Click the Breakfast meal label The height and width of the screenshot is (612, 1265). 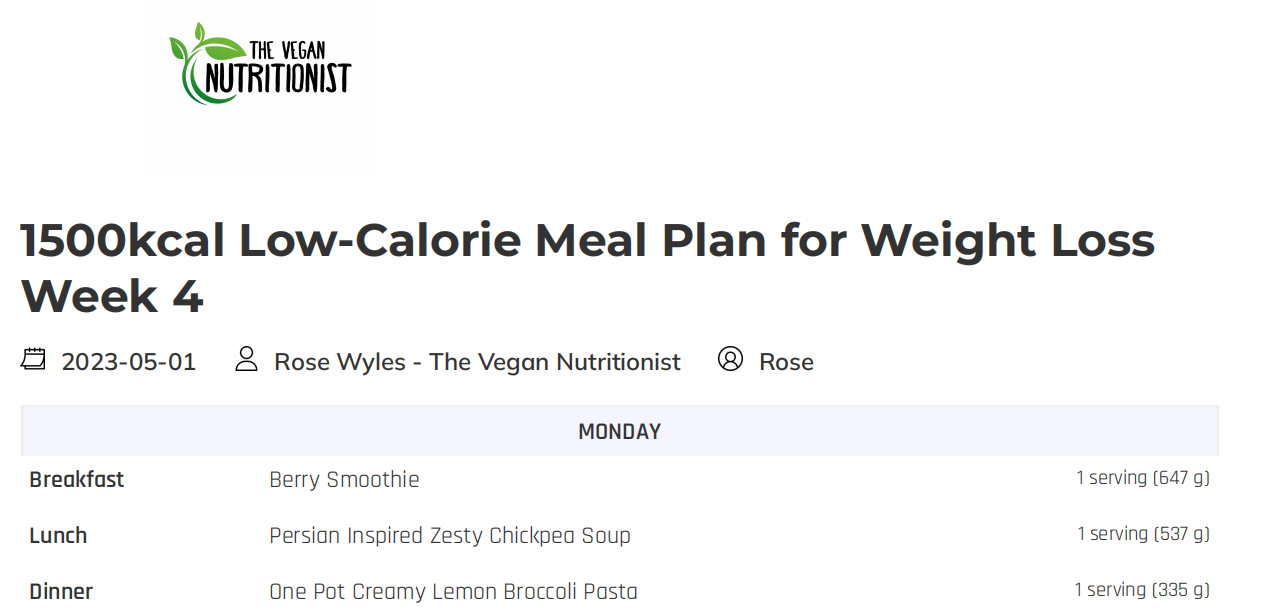77,480
